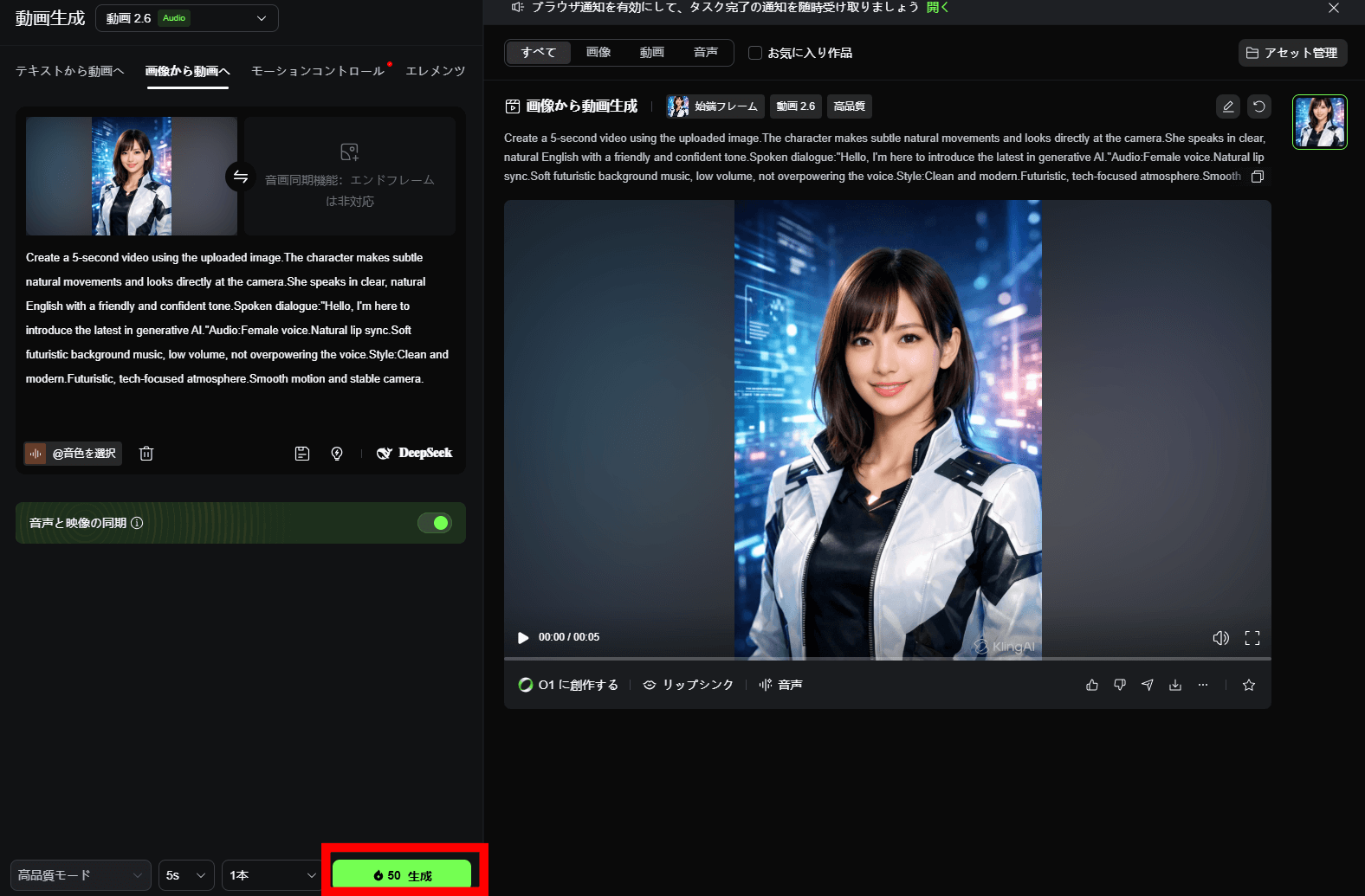Open the 5s duration dropdown
The width and height of the screenshot is (1365, 896).
[x=186, y=875]
